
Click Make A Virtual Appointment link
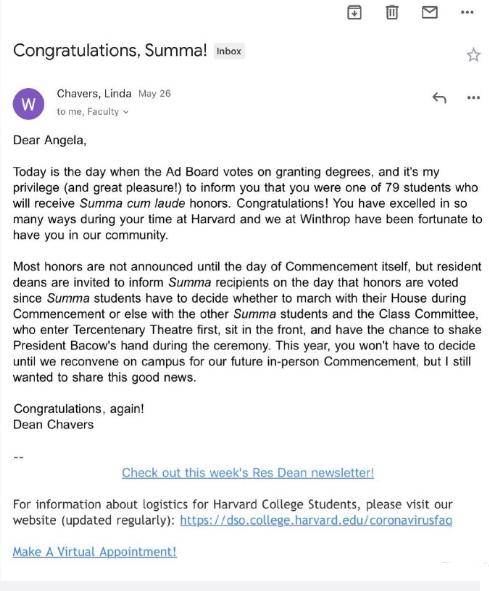click(x=95, y=552)
